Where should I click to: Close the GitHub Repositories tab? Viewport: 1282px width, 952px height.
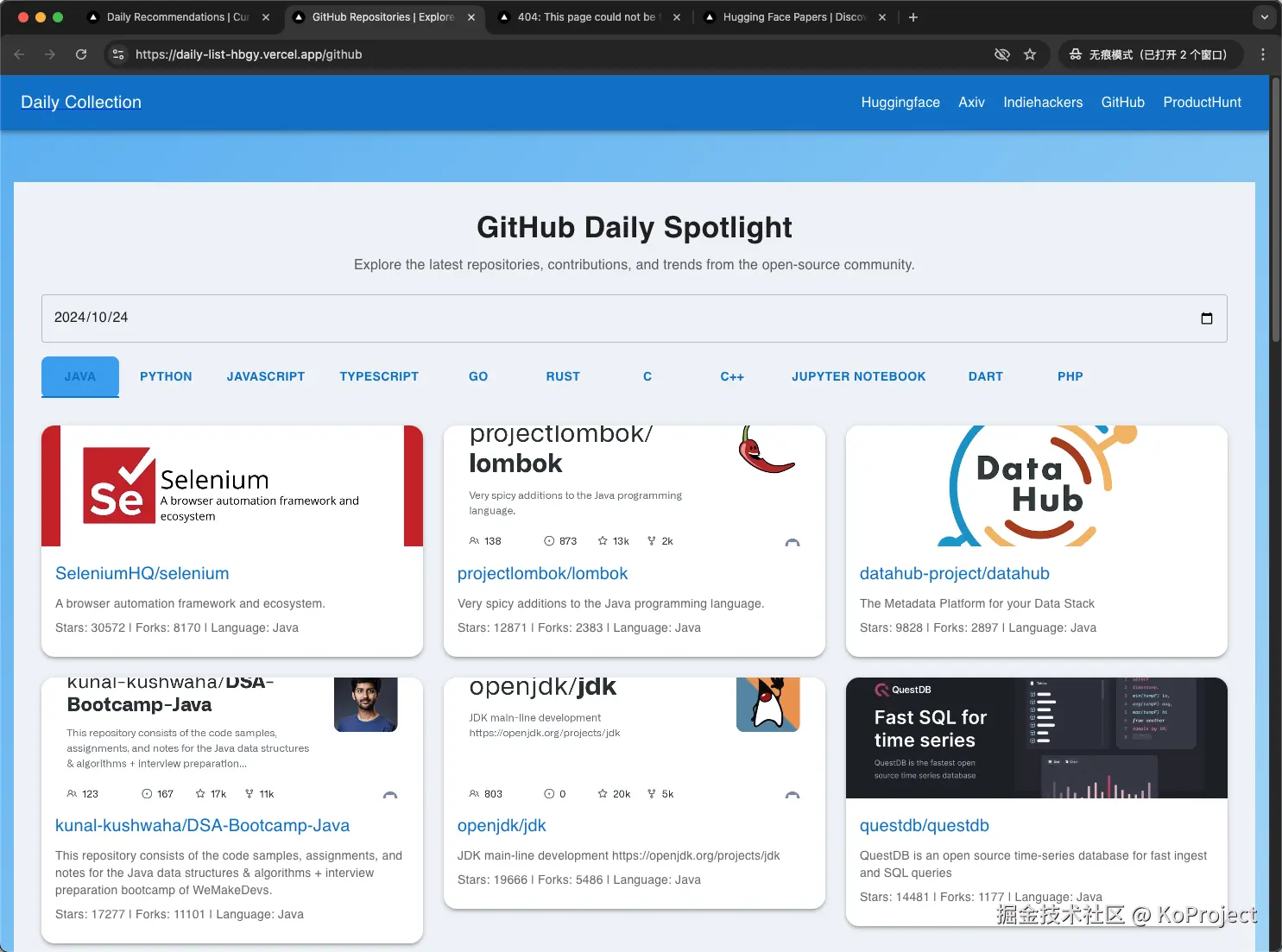click(471, 17)
